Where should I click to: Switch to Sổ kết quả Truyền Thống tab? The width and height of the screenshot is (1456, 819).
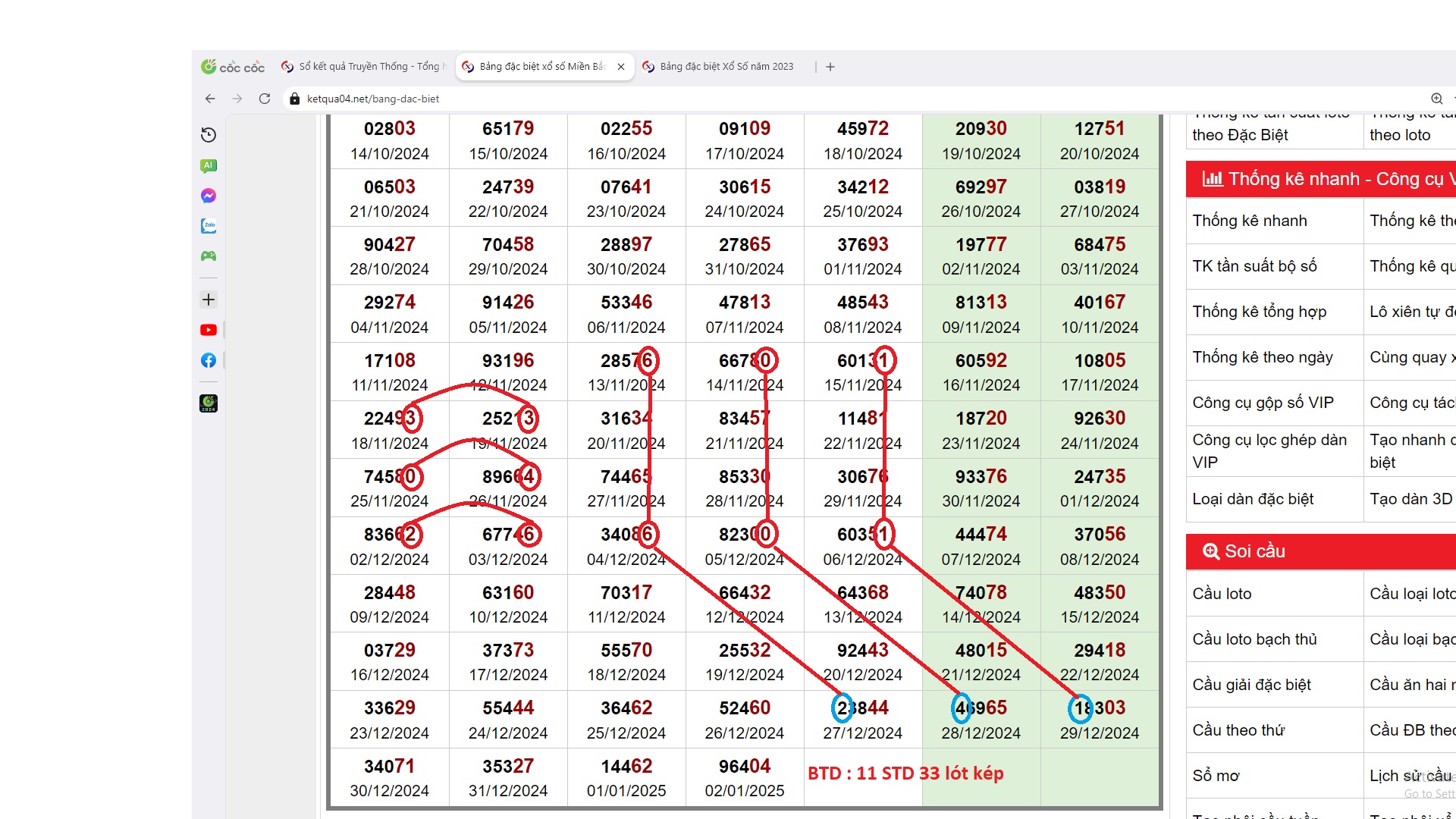(x=363, y=67)
